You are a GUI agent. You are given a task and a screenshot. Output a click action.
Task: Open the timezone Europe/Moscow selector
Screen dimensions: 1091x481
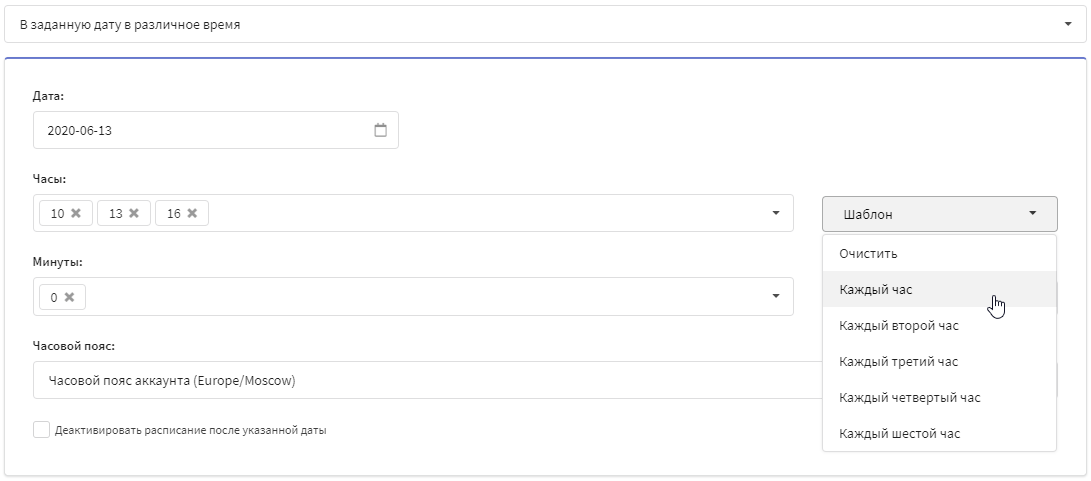click(x=427, y=380)
